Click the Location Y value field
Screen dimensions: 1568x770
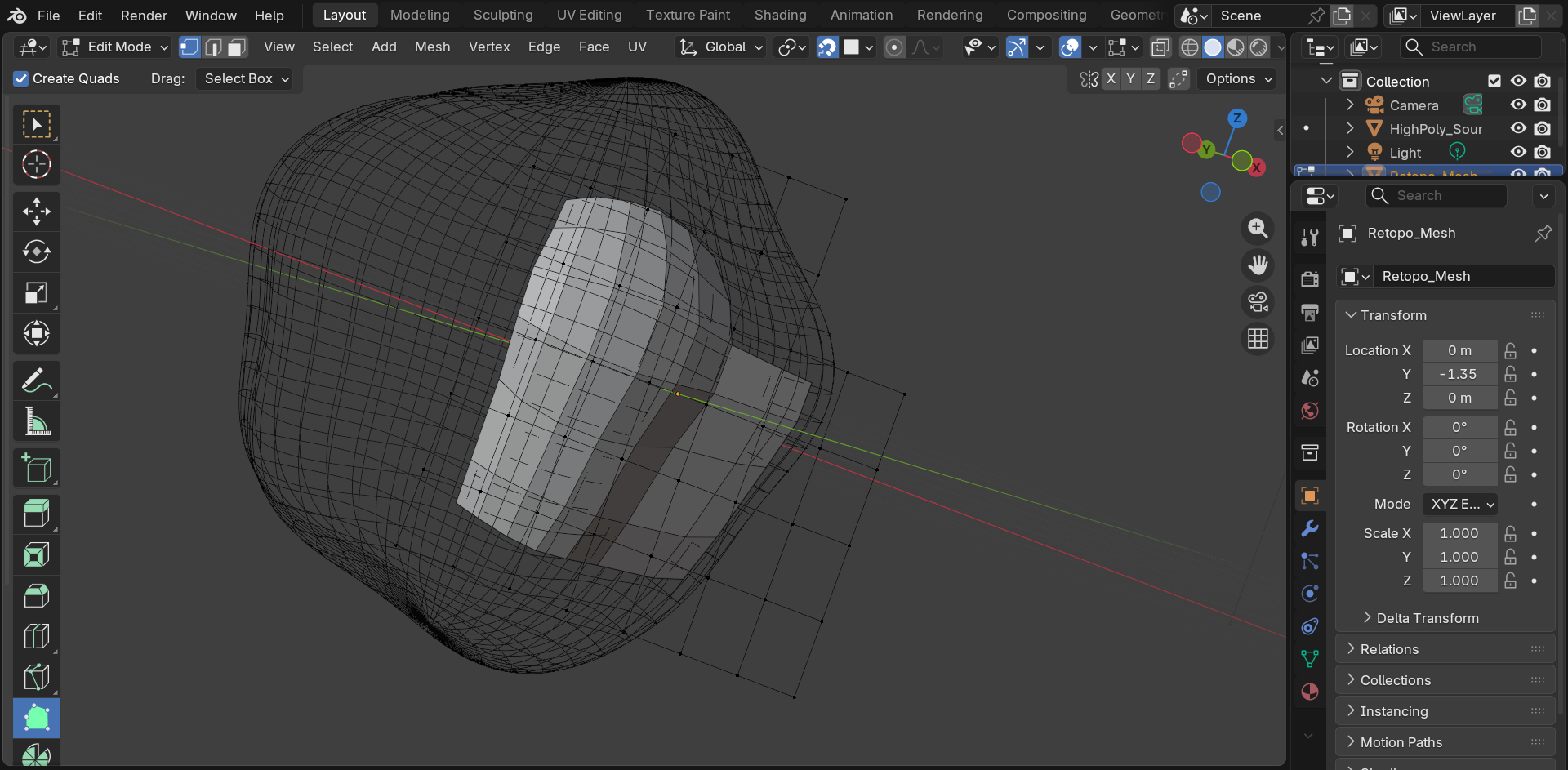point(1459,374)
